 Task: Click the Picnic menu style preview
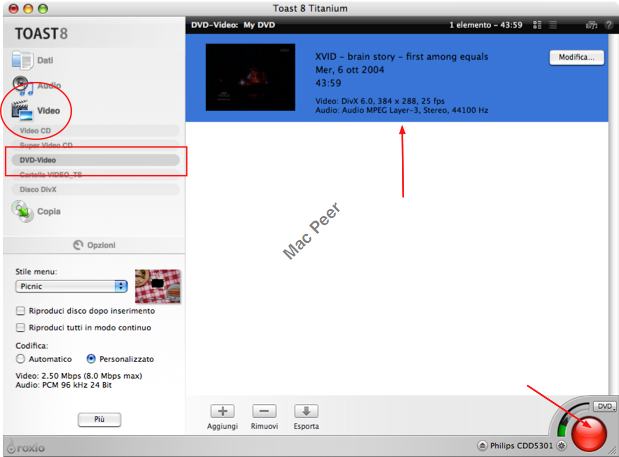[x=158, y=286]
